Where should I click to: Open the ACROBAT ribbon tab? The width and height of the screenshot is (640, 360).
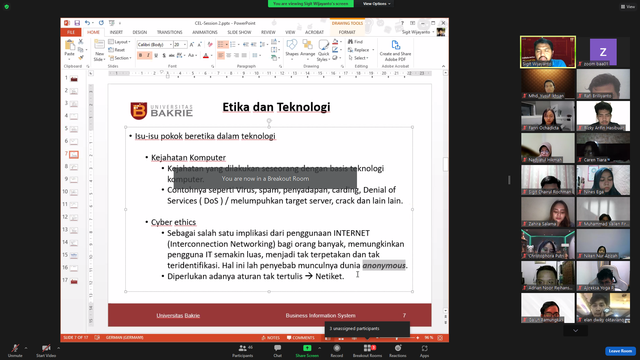[x=314, y=32]
